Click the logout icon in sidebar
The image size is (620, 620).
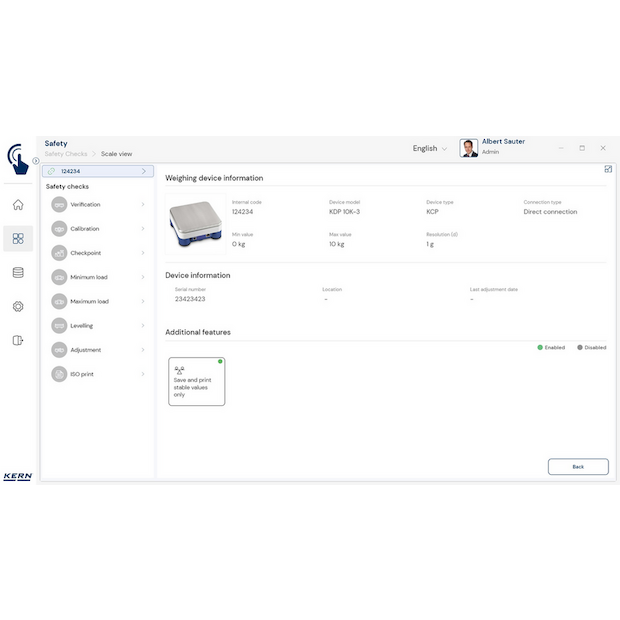point(18,340)
